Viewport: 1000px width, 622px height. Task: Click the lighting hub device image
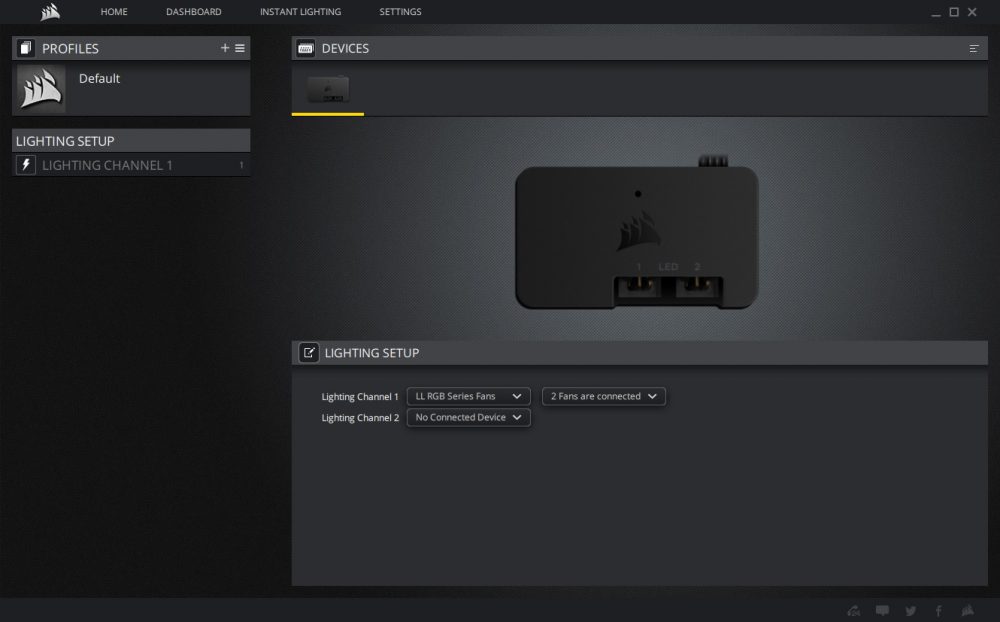pyautogui.click(x=636, y=233)
